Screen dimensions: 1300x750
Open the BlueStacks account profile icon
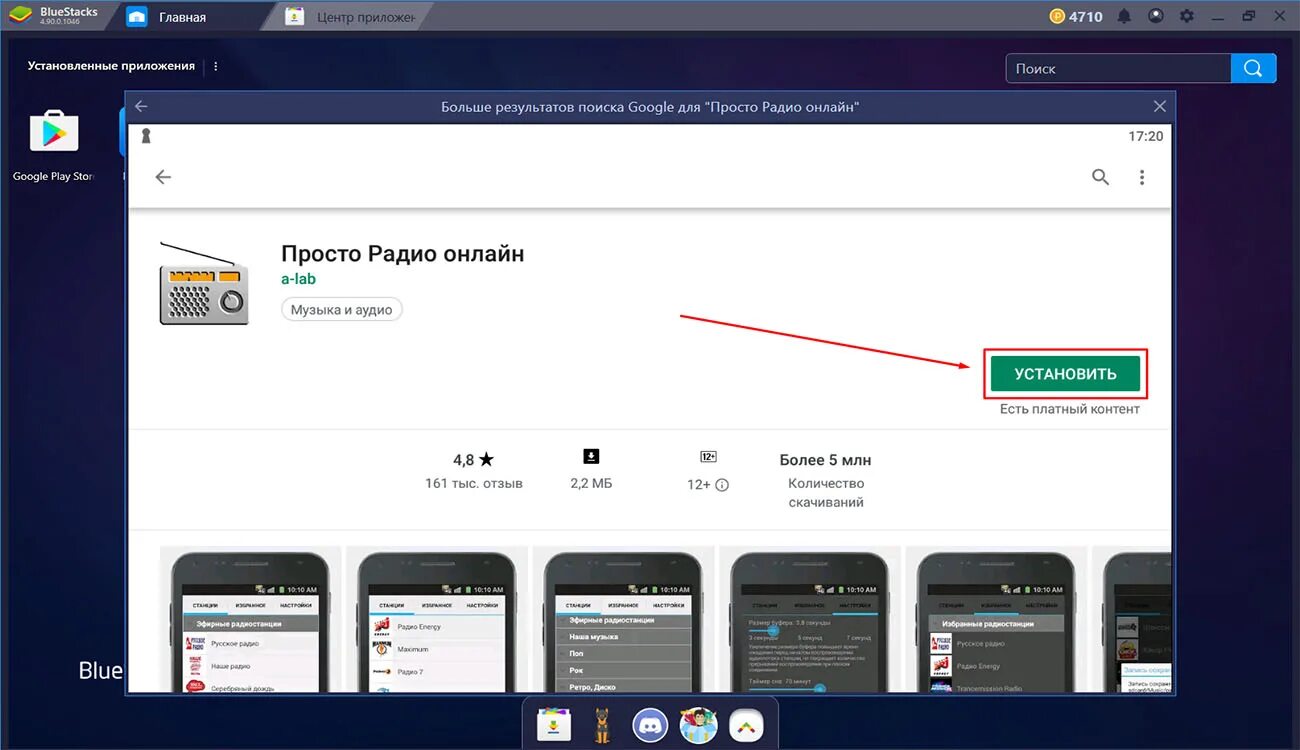coord(1156,17)
